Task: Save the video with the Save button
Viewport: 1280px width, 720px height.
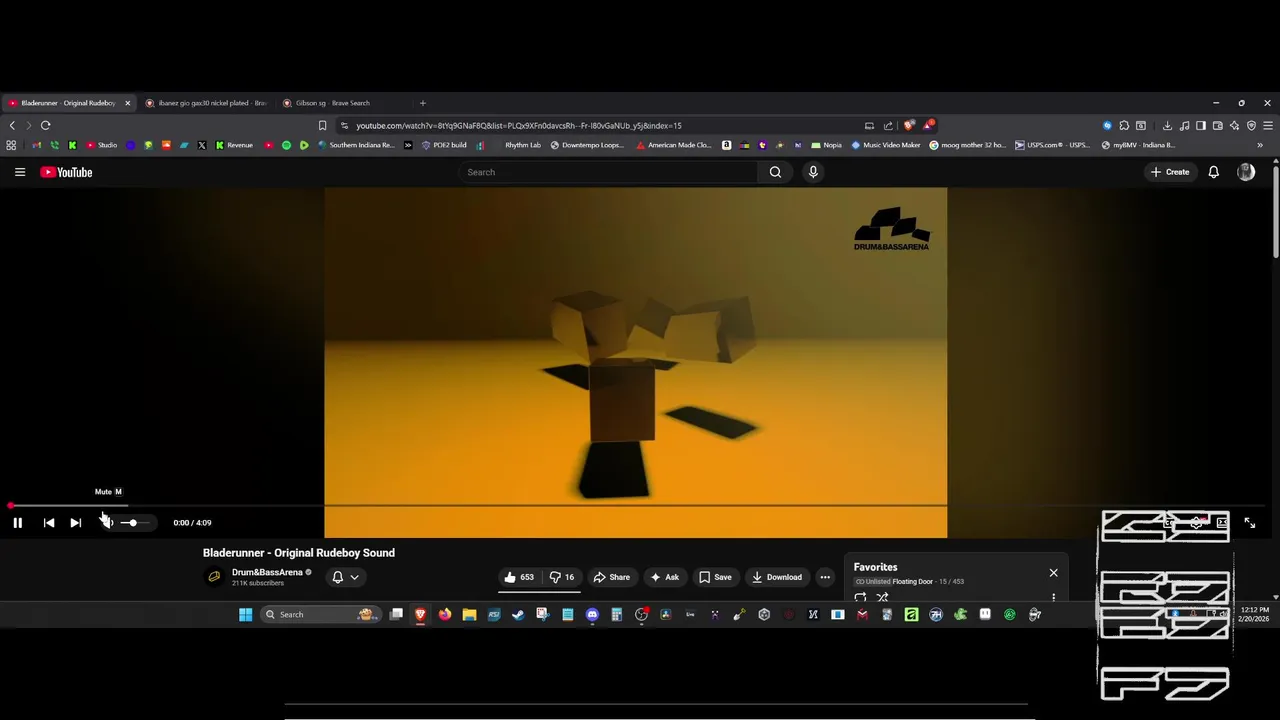Action: click(x=715, y=577)
